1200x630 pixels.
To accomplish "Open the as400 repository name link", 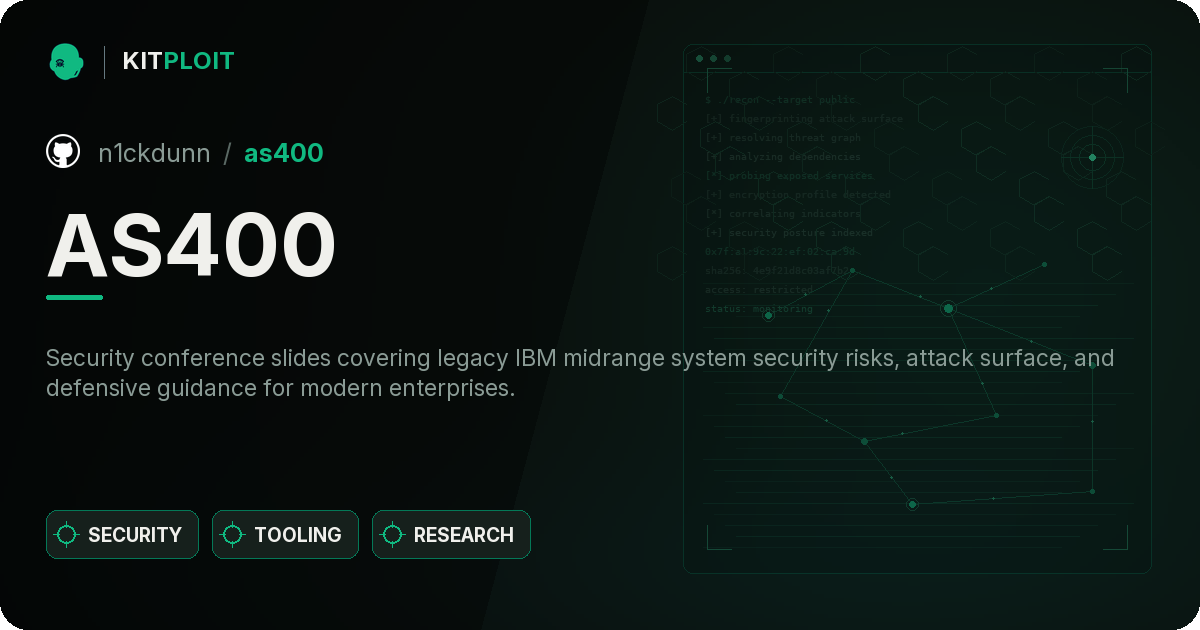I will (x=284, y=153).
